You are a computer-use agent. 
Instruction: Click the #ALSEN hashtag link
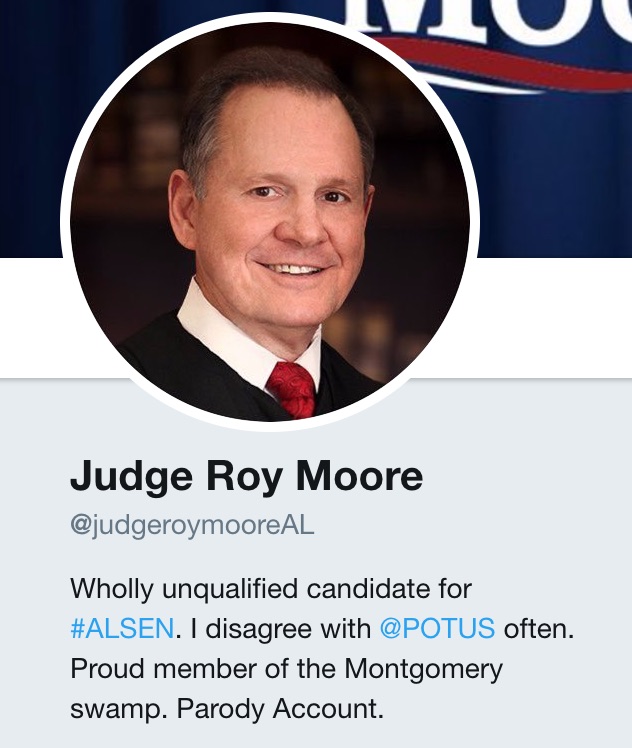122,628
